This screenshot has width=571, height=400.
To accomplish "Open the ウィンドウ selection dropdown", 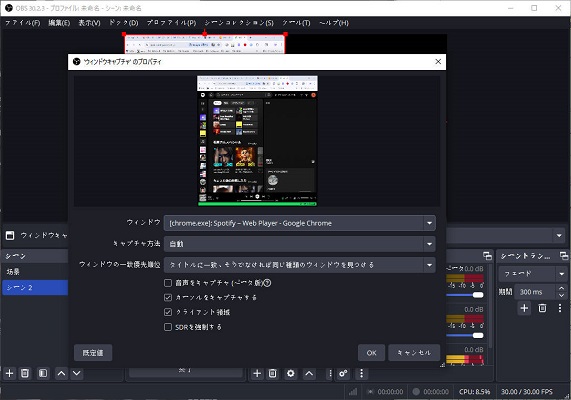I will click(x=300, y=223).
